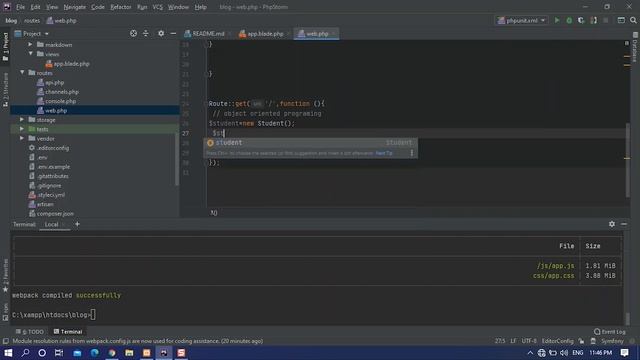This screenshot has height=360, width=640.
Task: Collapse the views folder
Action: [31, 54]
